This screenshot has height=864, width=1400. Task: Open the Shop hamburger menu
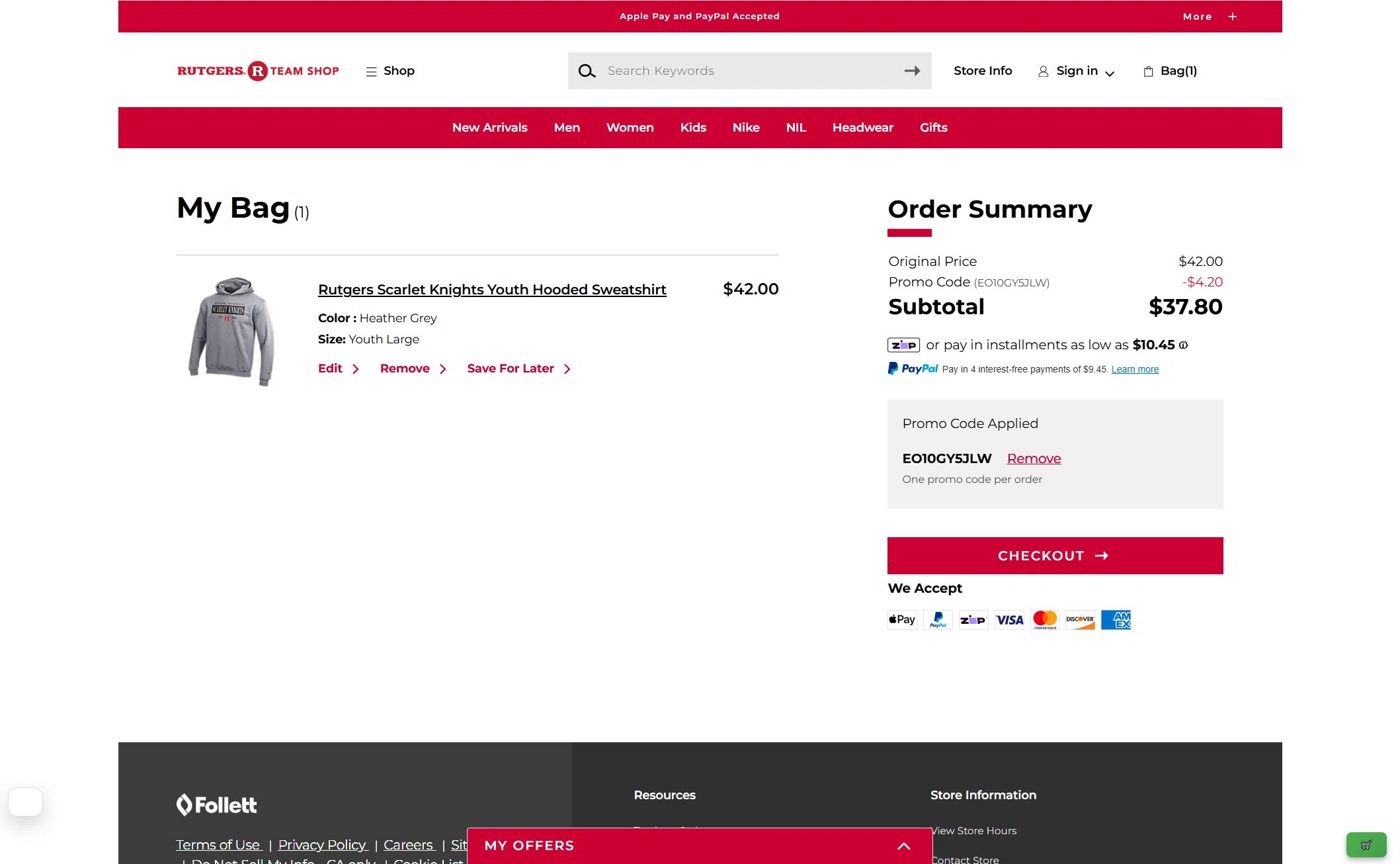390,71
